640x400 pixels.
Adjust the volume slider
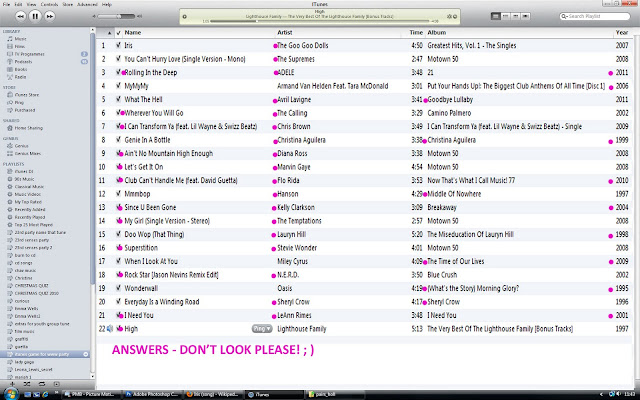point(116,16)
